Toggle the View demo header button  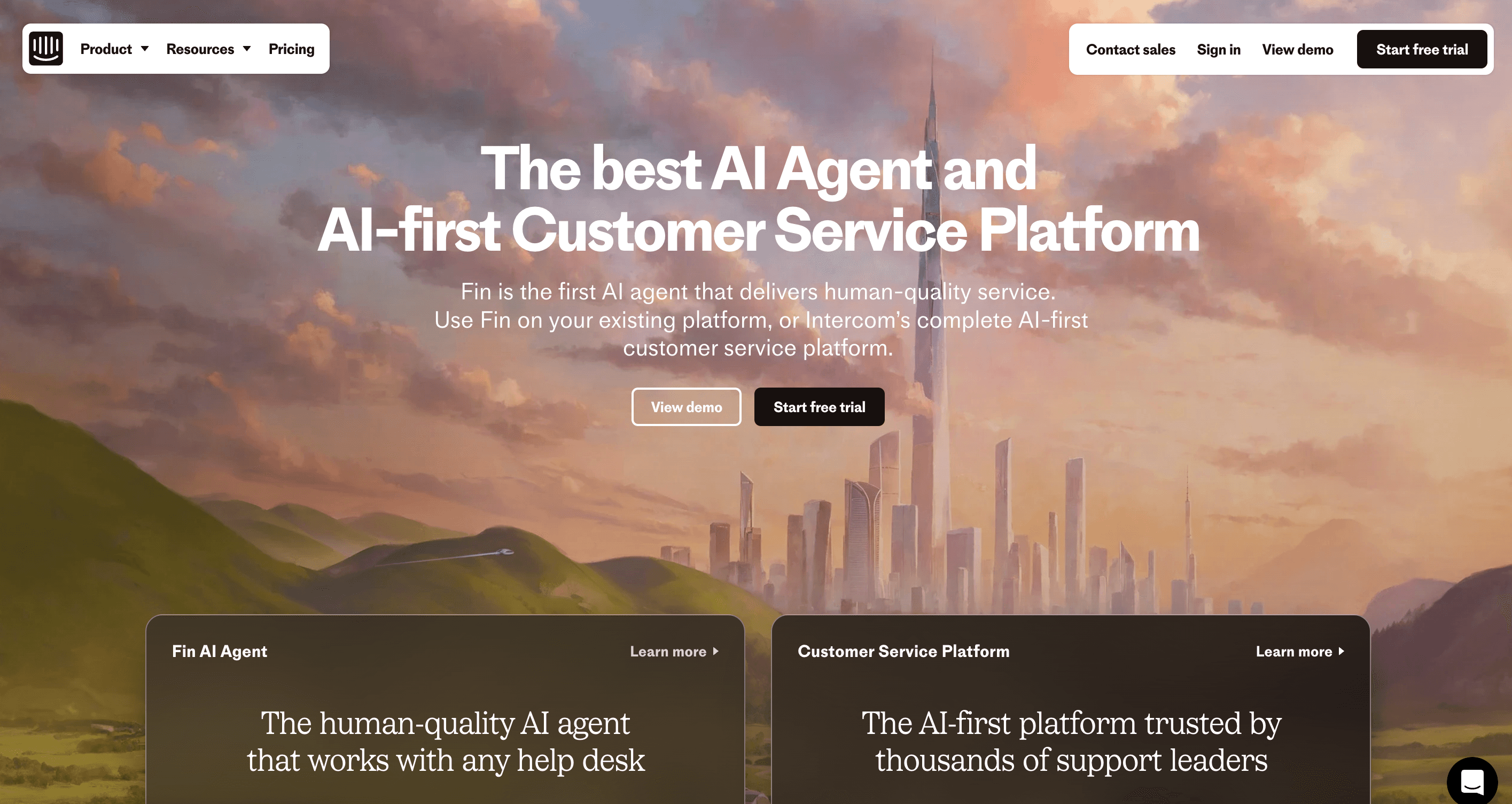coord(1297,48)
